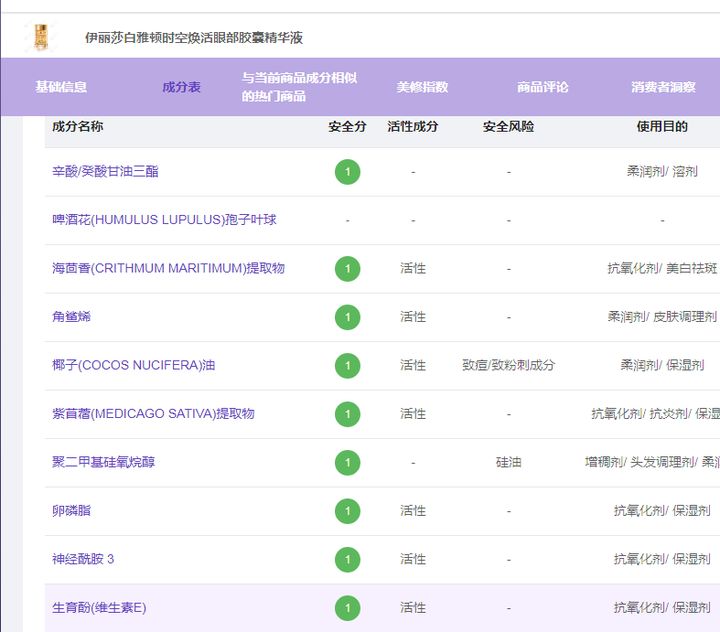The width and height of the screenshot is (720, 632).
Task: Click safety score badge for 海茴香 extract
Action: tap(348, 269)
